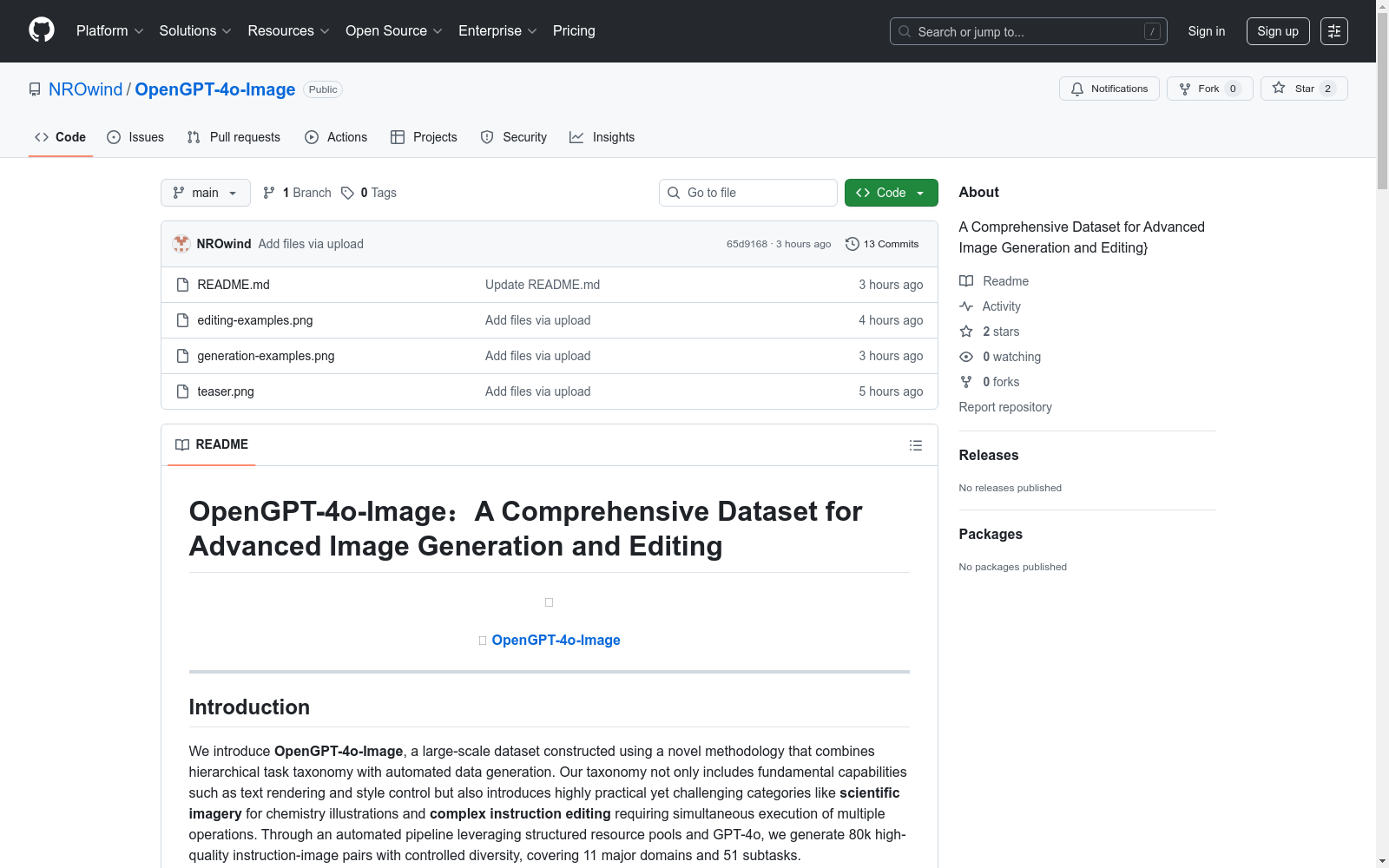The image size is (1389, 868).
Task: Click the commit history clock icon
Action: click(x=852, y=244)
